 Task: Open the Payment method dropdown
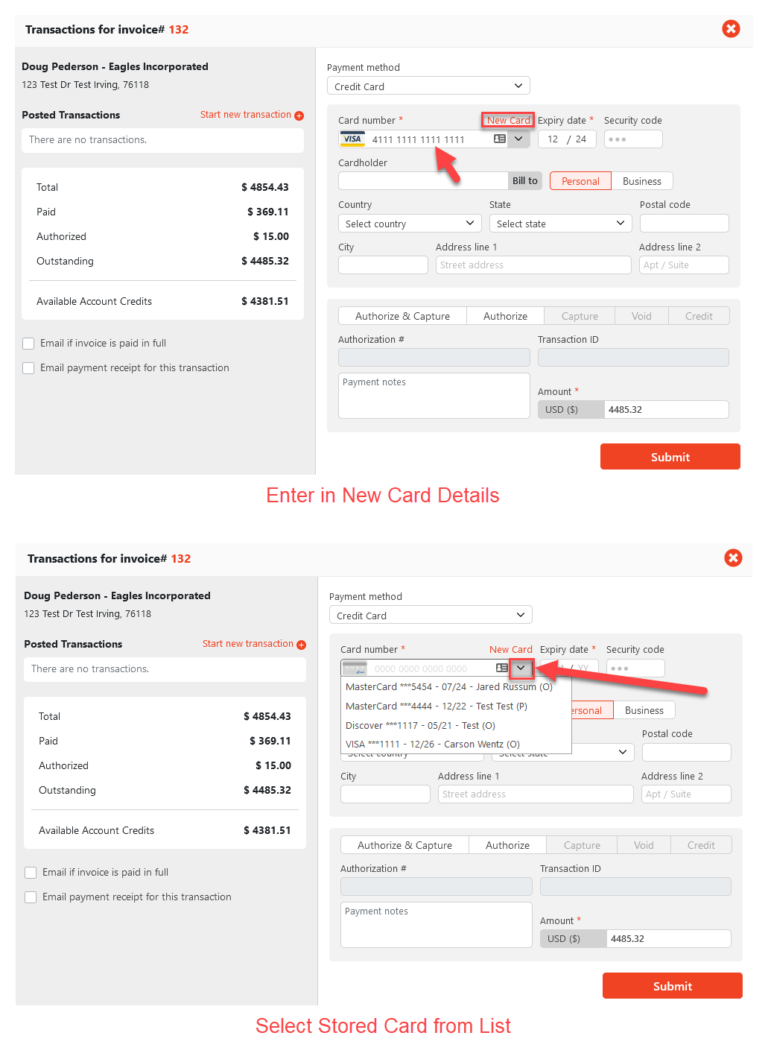(428, 85)
